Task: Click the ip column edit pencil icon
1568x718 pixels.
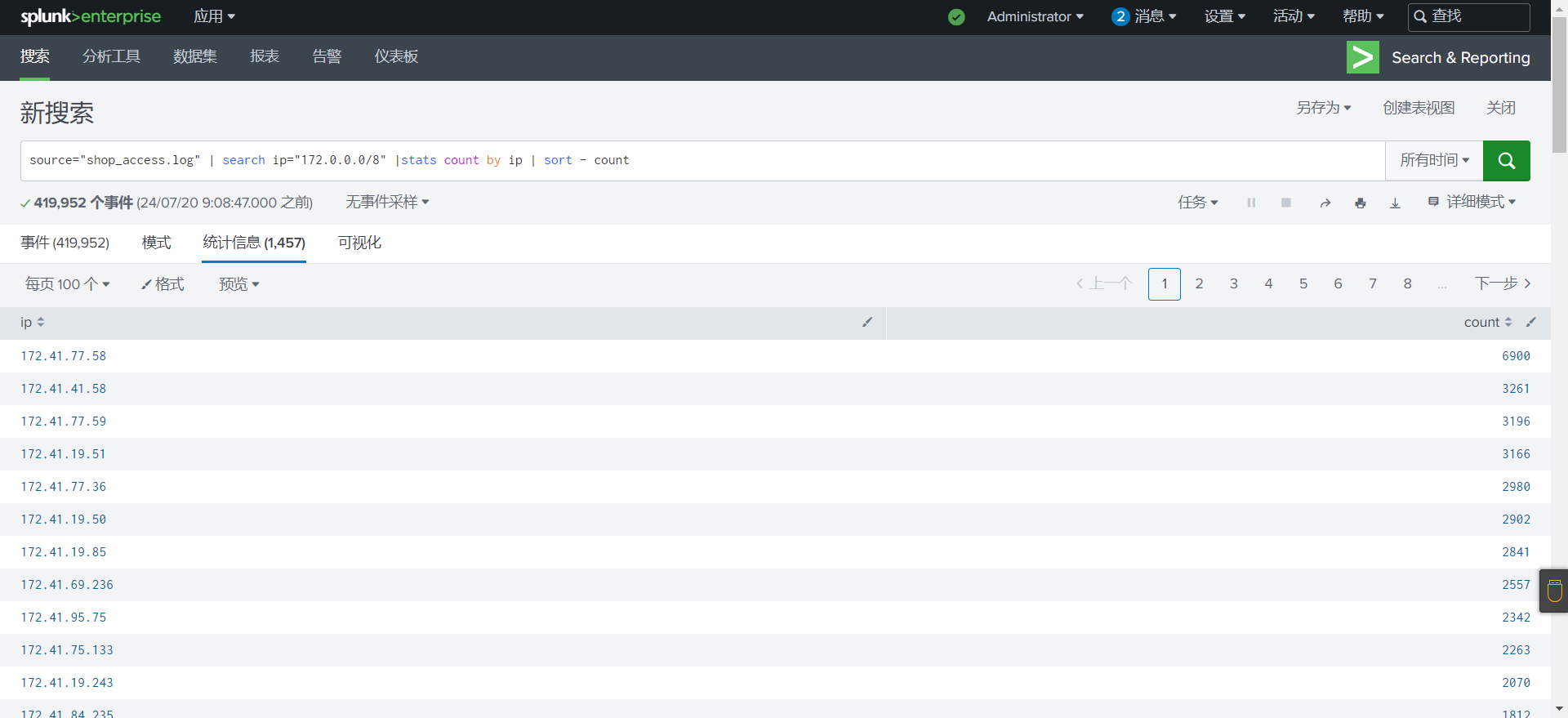Action: pyautogui.click(x=867, y=323)
